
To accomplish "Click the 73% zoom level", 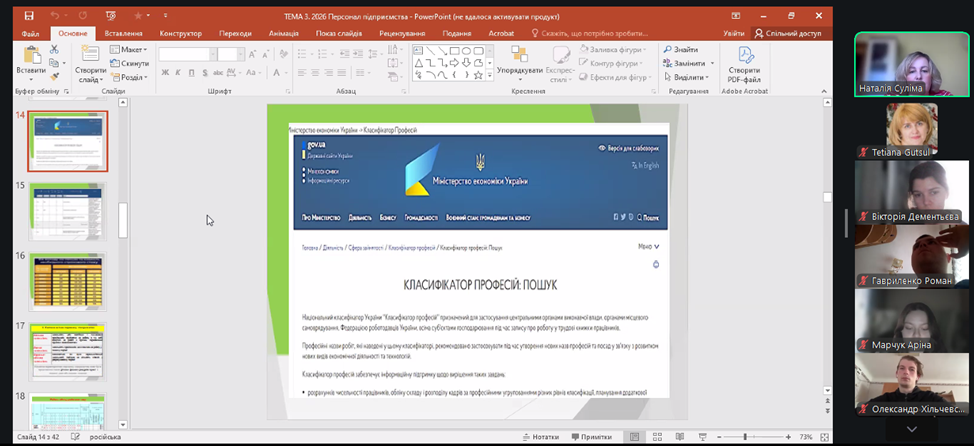I will pyautogui.click(x=806, y=437).
